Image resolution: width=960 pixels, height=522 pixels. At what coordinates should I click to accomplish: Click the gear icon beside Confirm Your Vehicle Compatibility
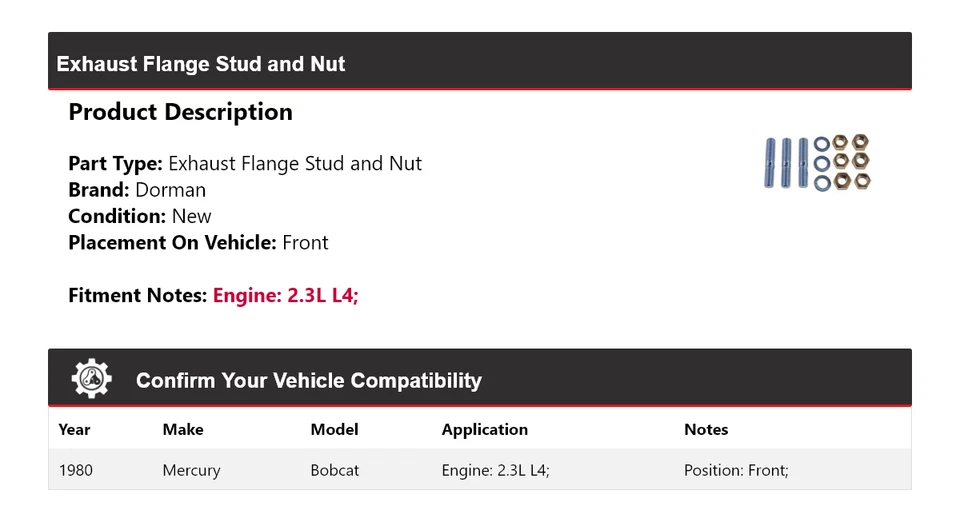click(x=92, y=379)
